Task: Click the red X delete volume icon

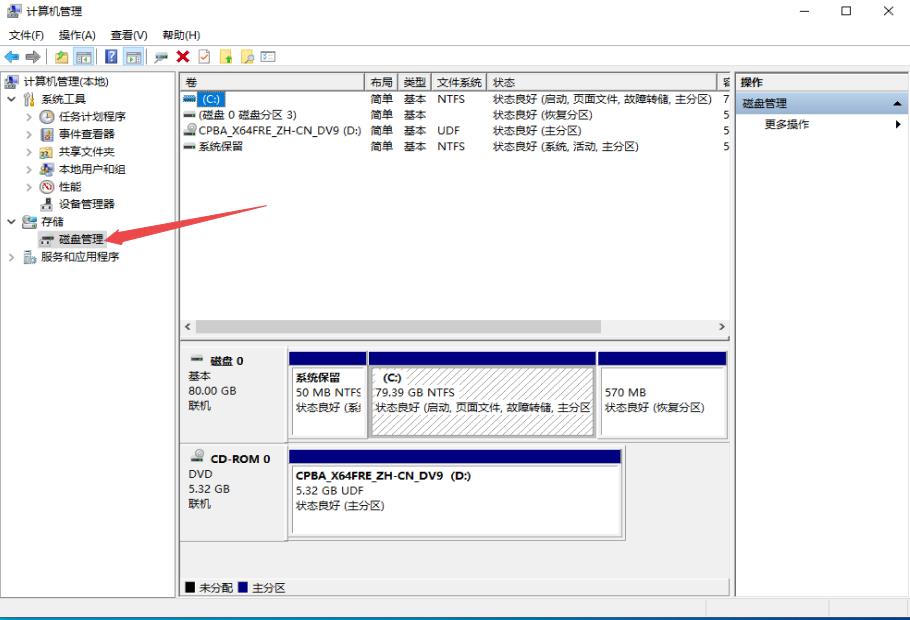Action: [182, 57]
